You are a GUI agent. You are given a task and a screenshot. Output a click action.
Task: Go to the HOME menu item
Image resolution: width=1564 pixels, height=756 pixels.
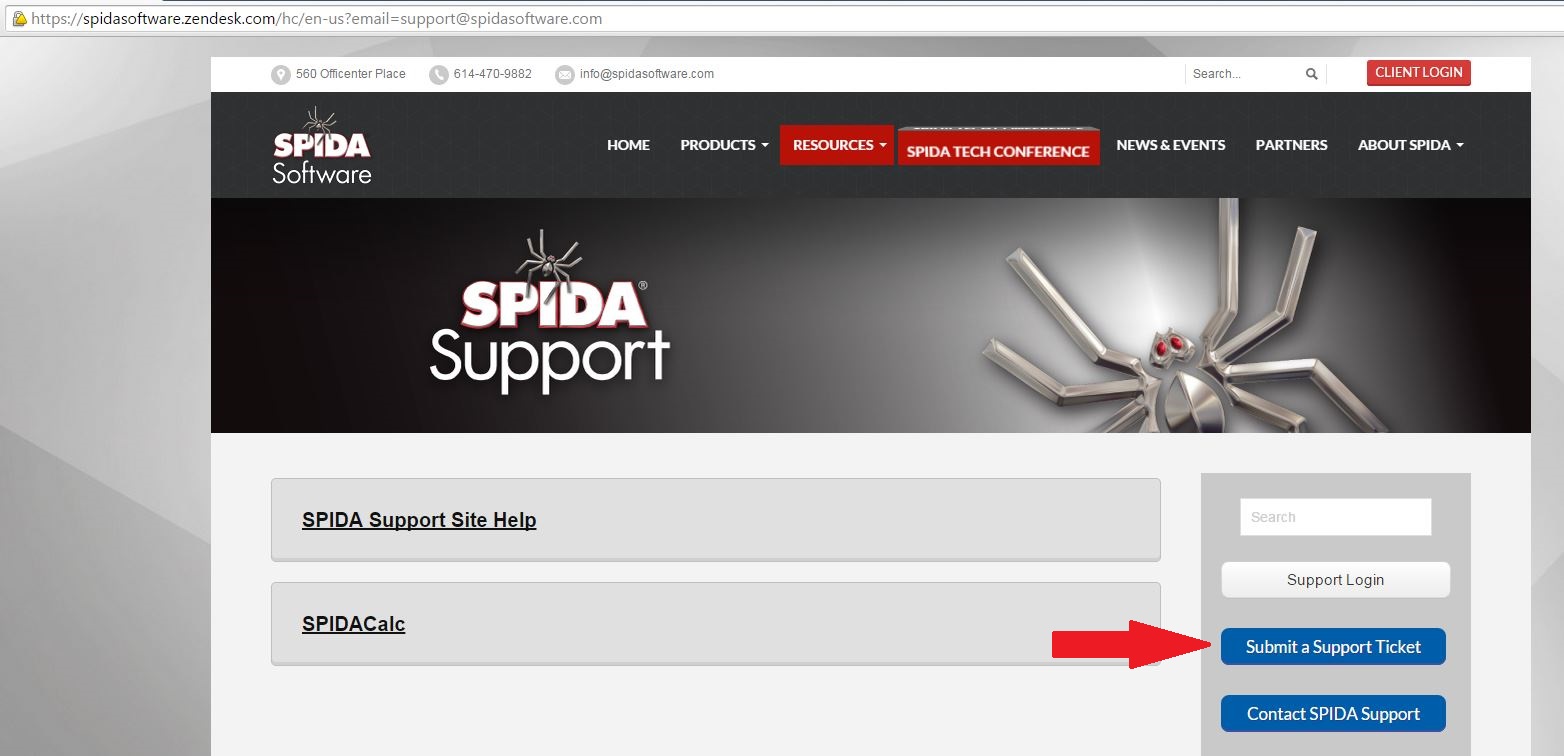click(x=628, y=145)
